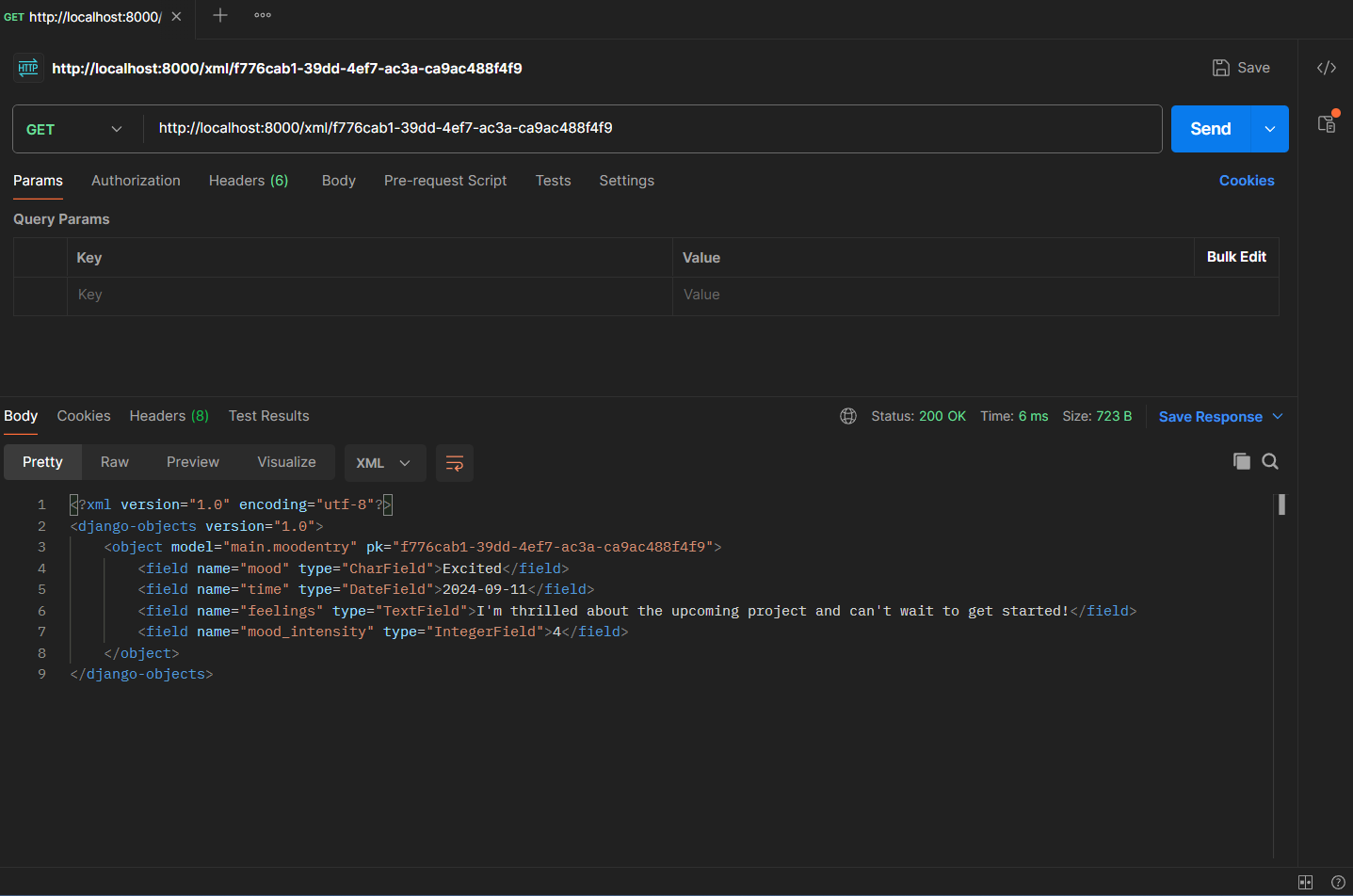1353x896 pixels.
Task: Click the django-objects opening tag line
Action: [x=197, y=526]
